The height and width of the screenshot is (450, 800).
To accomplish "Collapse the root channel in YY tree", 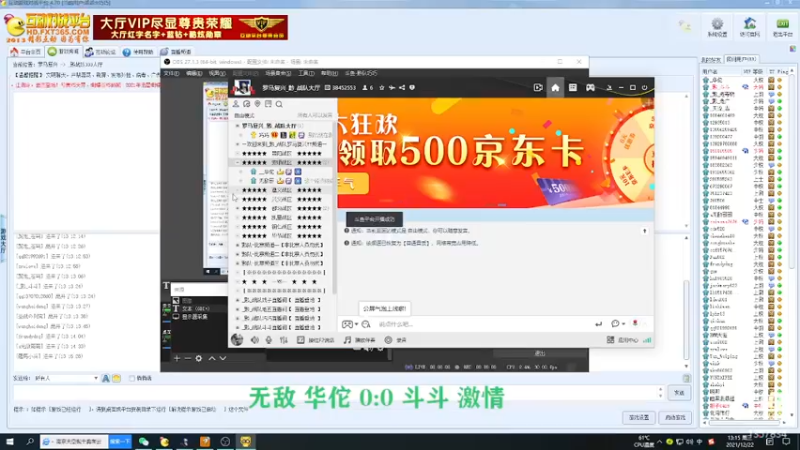I will [237, 126].
